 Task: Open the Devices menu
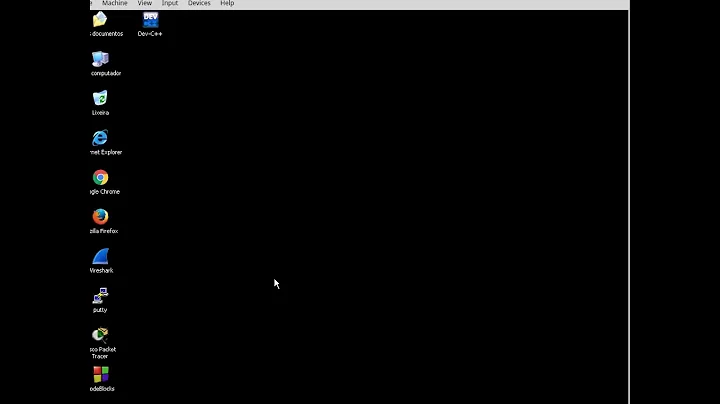point(199,3)
